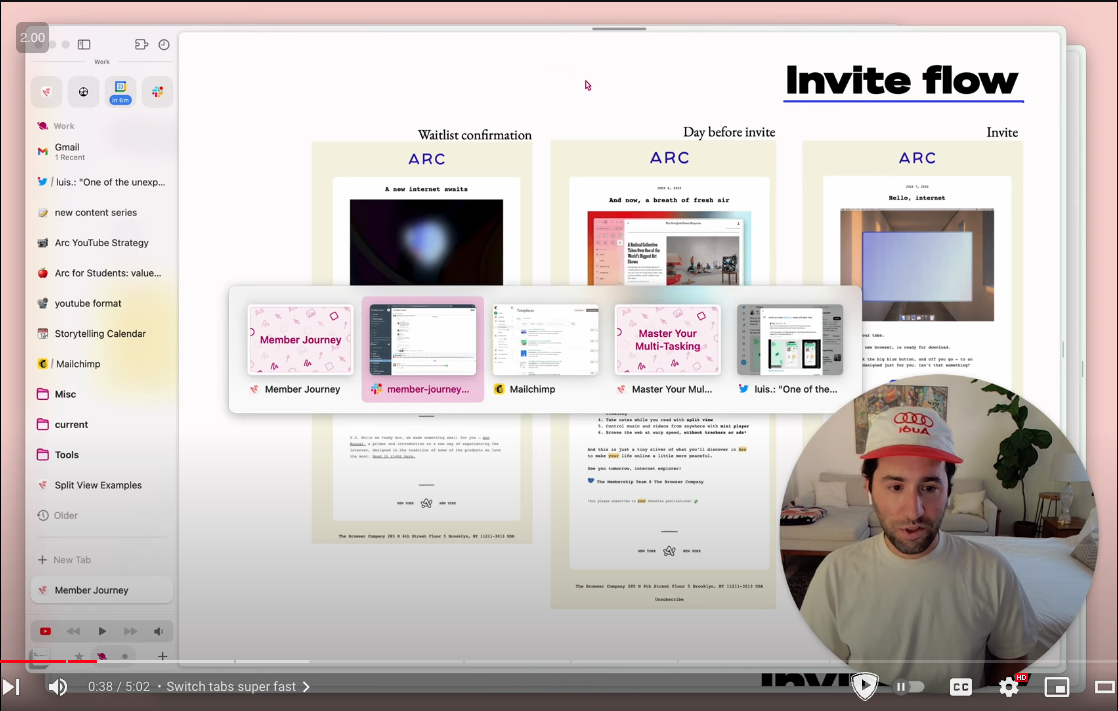Open the Storytelling Calendar tab

coord(102,334)
